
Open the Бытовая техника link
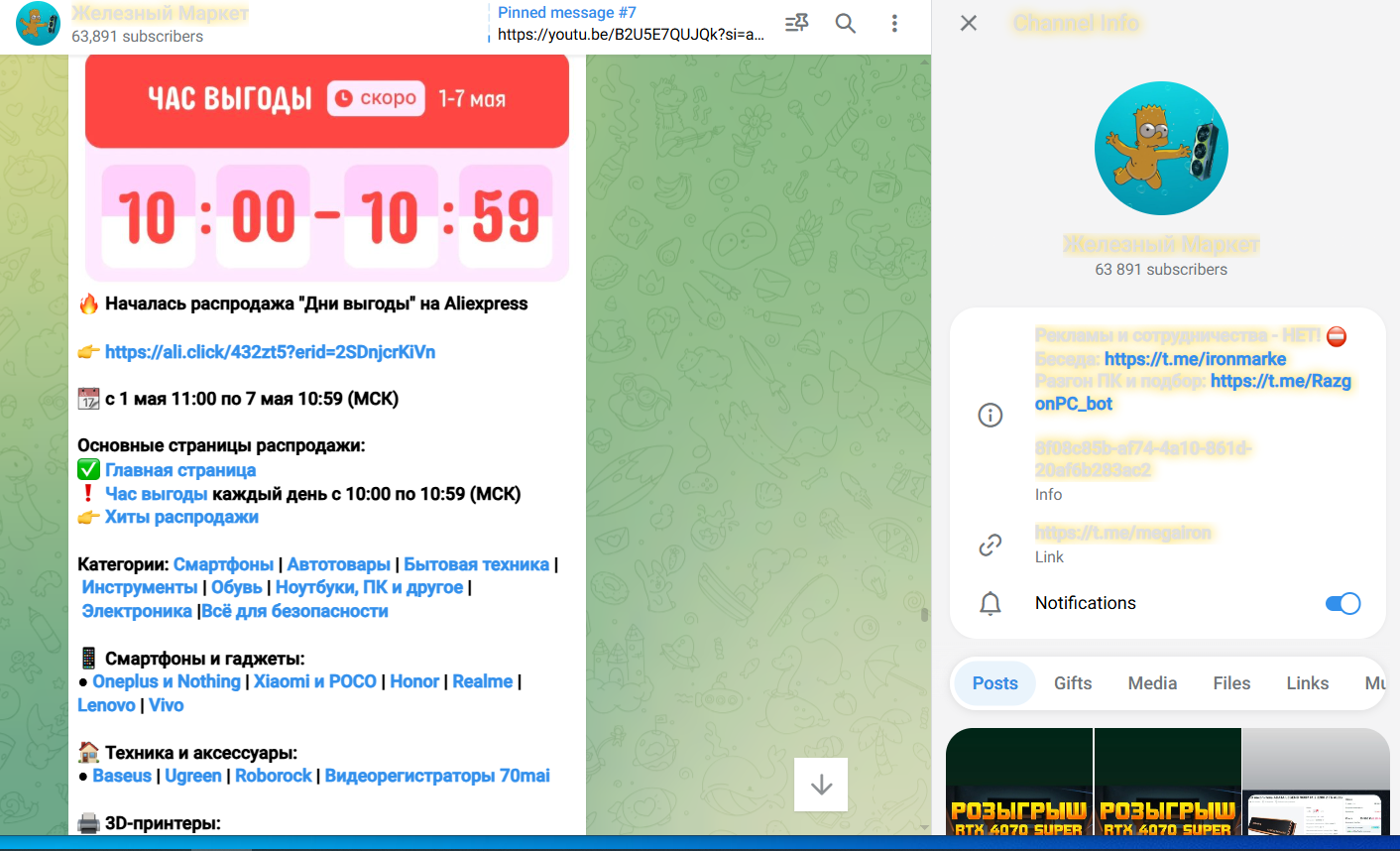pos(476,564)
